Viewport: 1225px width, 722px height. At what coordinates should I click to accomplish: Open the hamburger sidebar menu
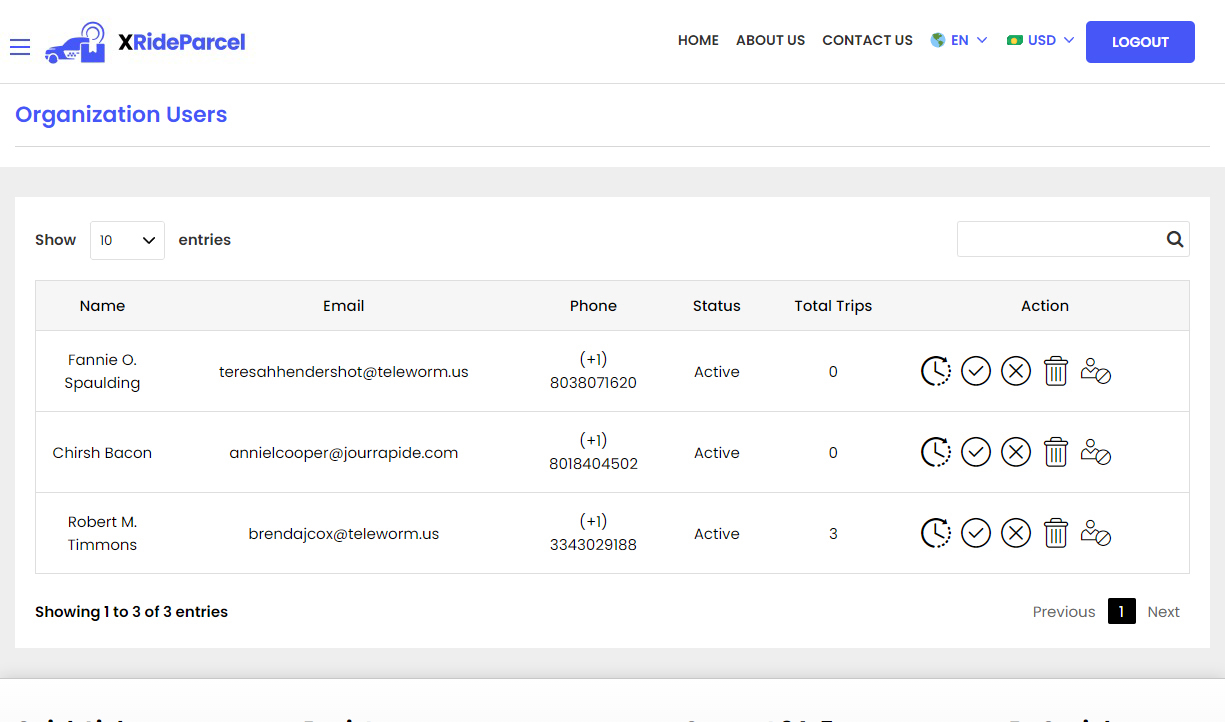point(20,47)
